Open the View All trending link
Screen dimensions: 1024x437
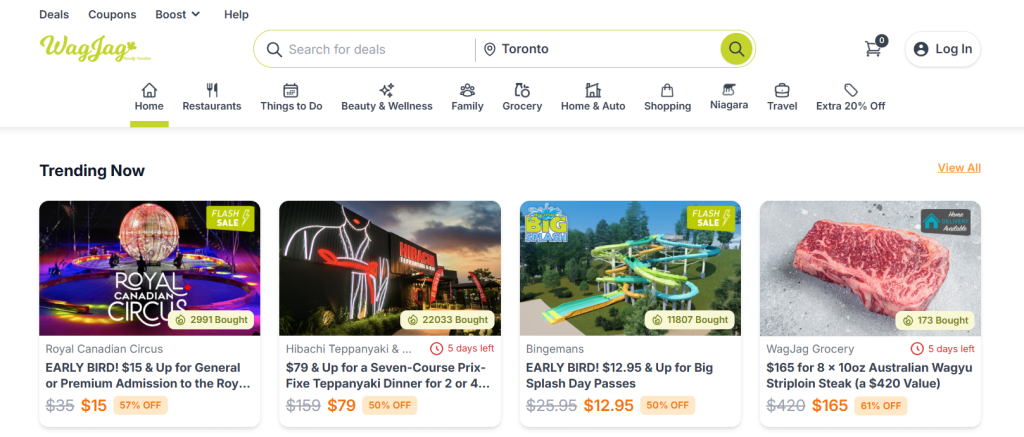[959, 168]
